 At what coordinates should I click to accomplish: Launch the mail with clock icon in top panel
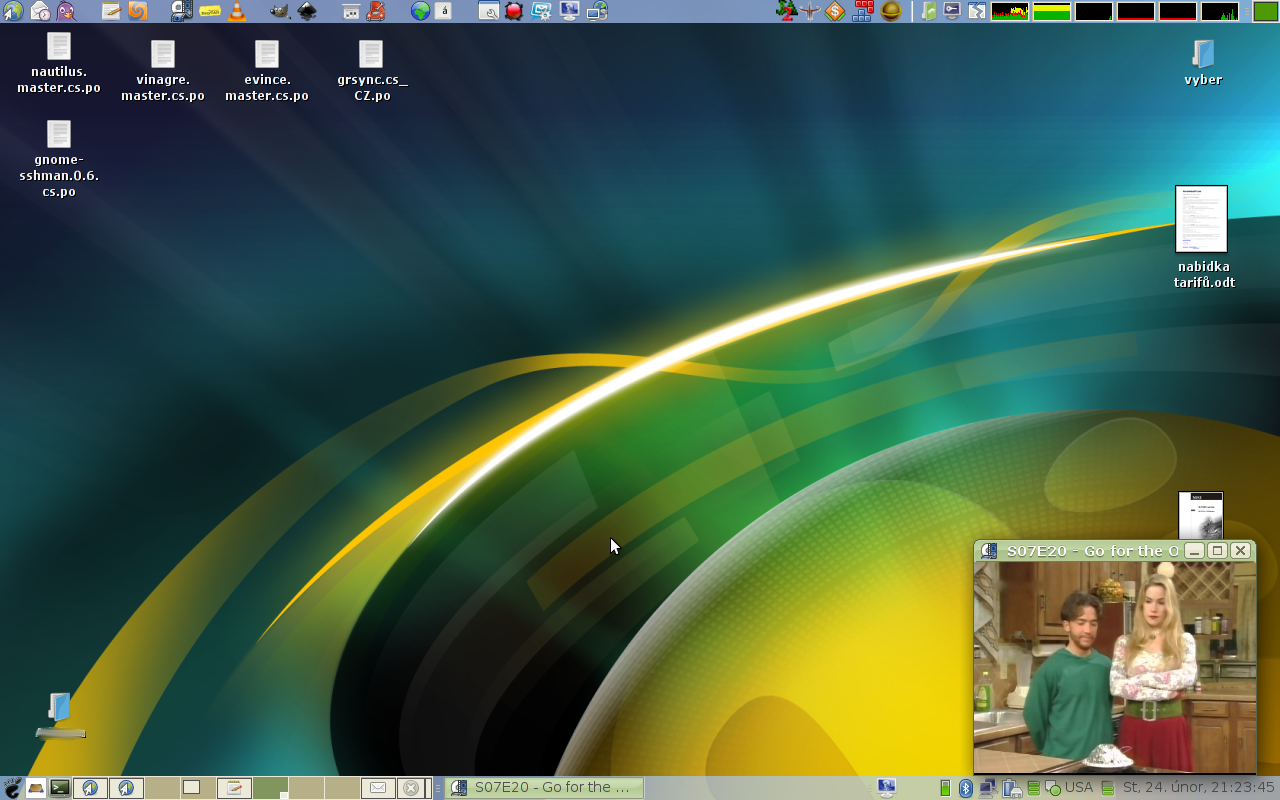(x=40, y=11)
